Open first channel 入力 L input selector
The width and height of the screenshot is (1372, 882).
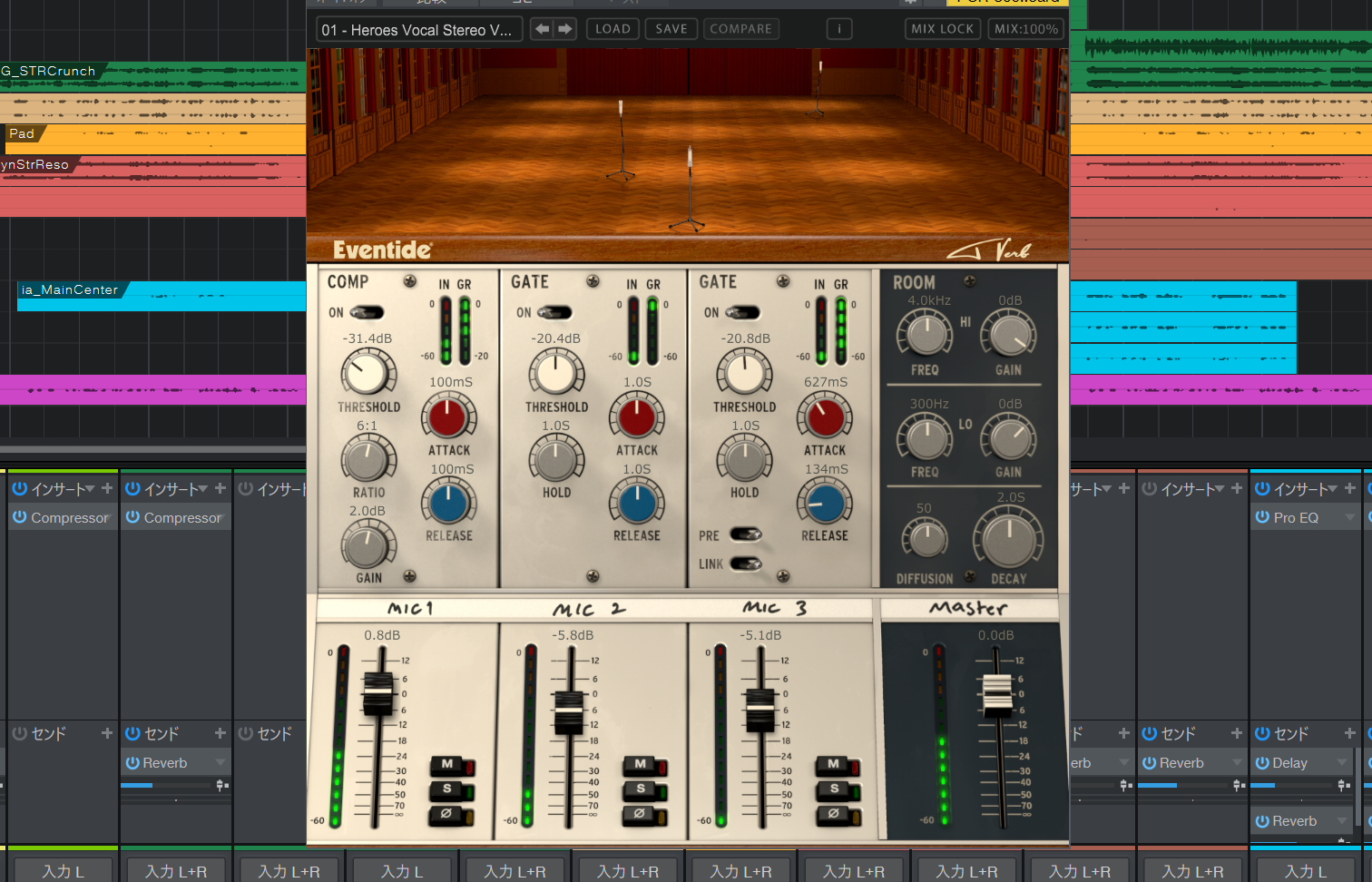tap(63, 871)
